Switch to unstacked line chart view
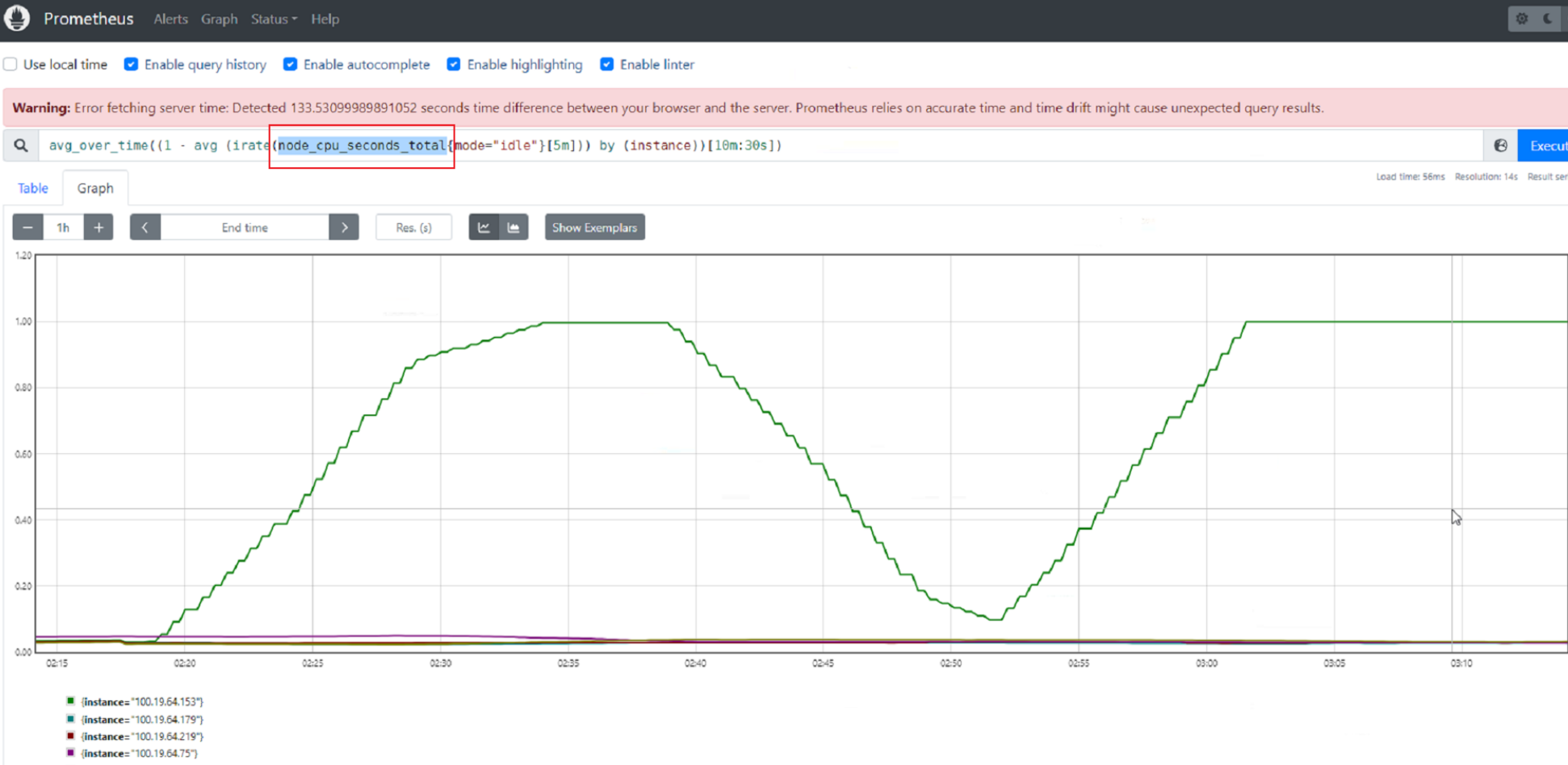The image size is (1568, 765). [x=484, y=228]
